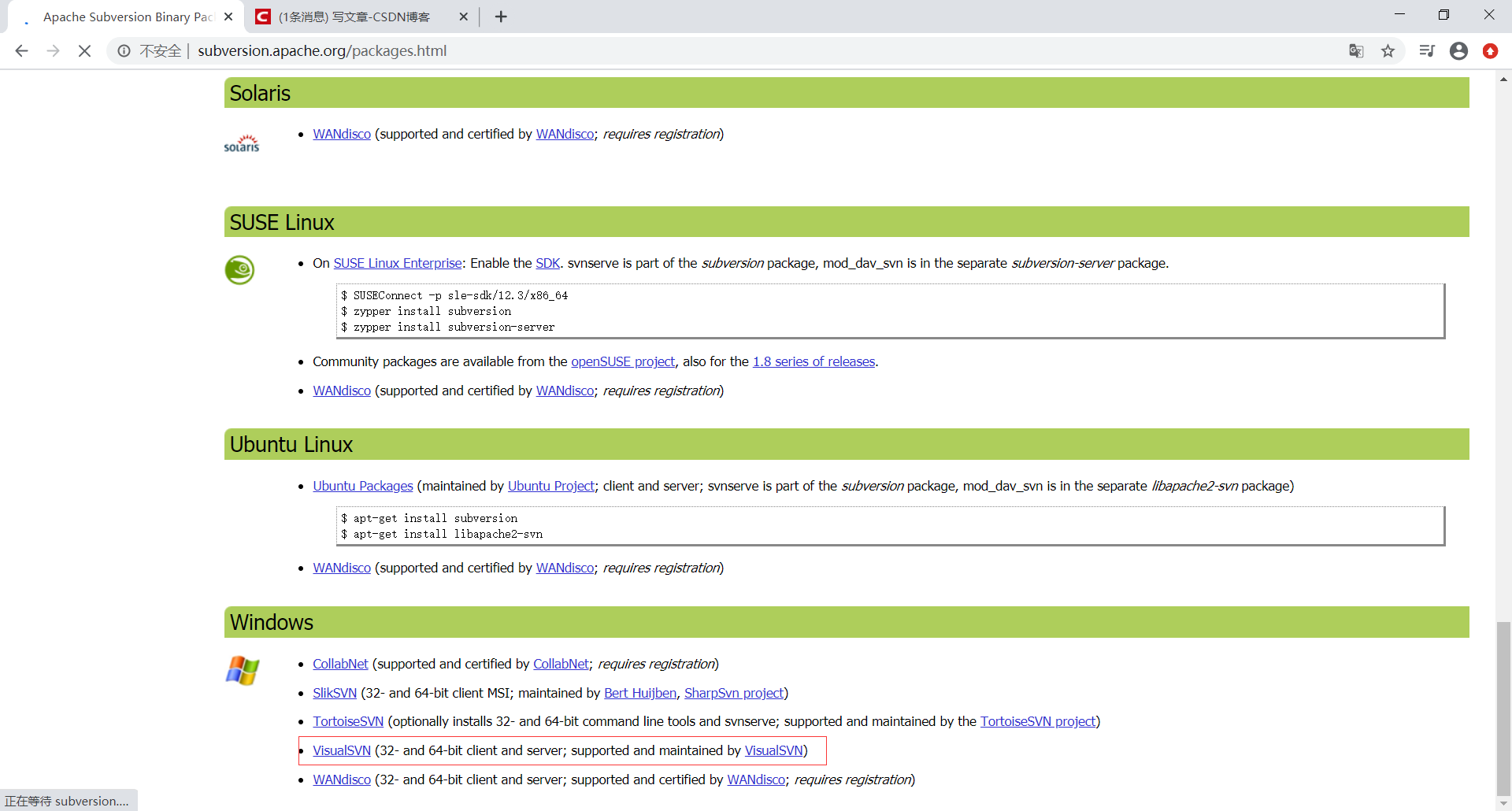Click the stop loading icon
The width and height of the screenshot is (1512, 811).
tap(84, 50)
